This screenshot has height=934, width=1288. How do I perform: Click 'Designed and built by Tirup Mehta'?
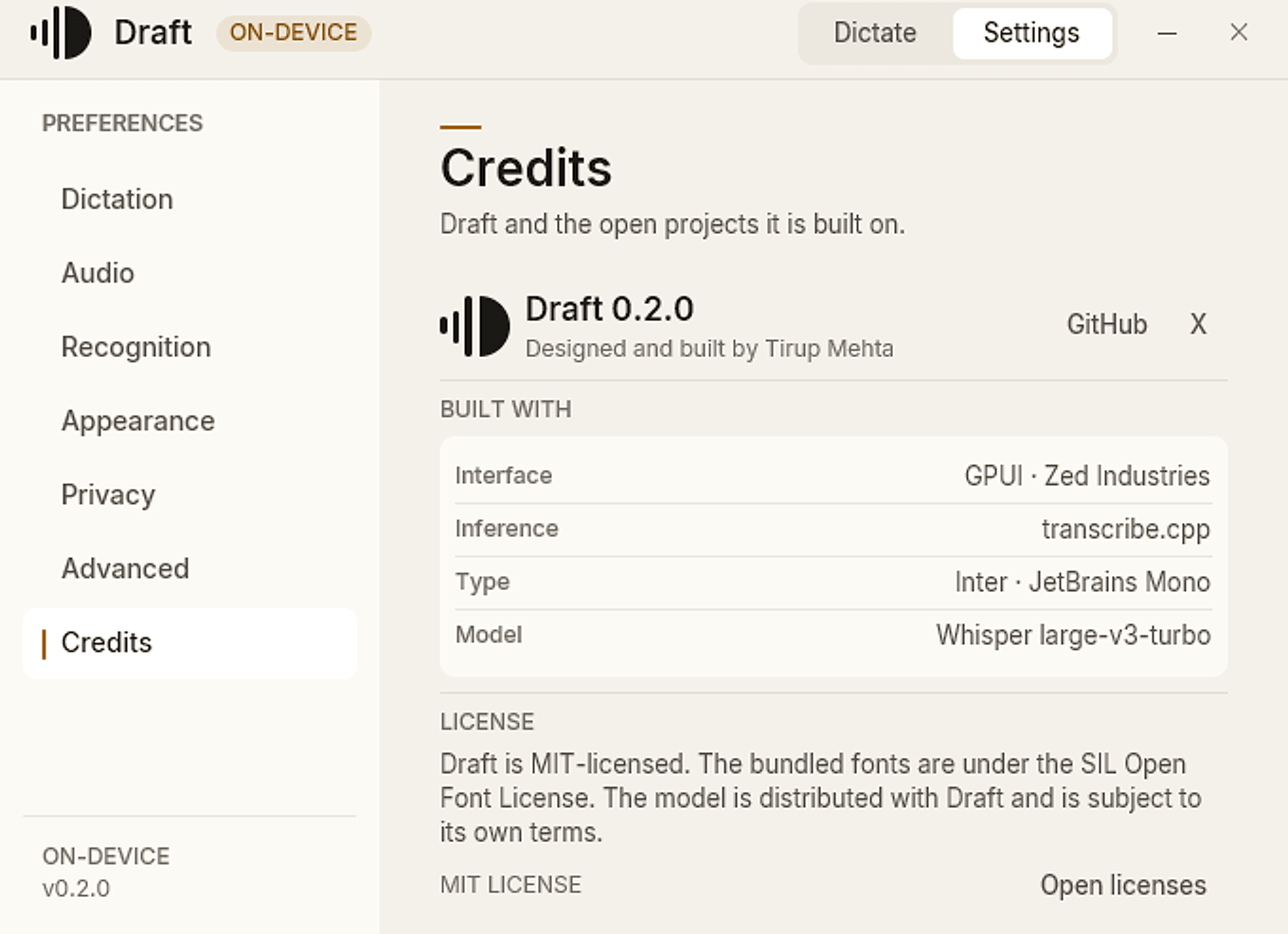pos(709,349)
